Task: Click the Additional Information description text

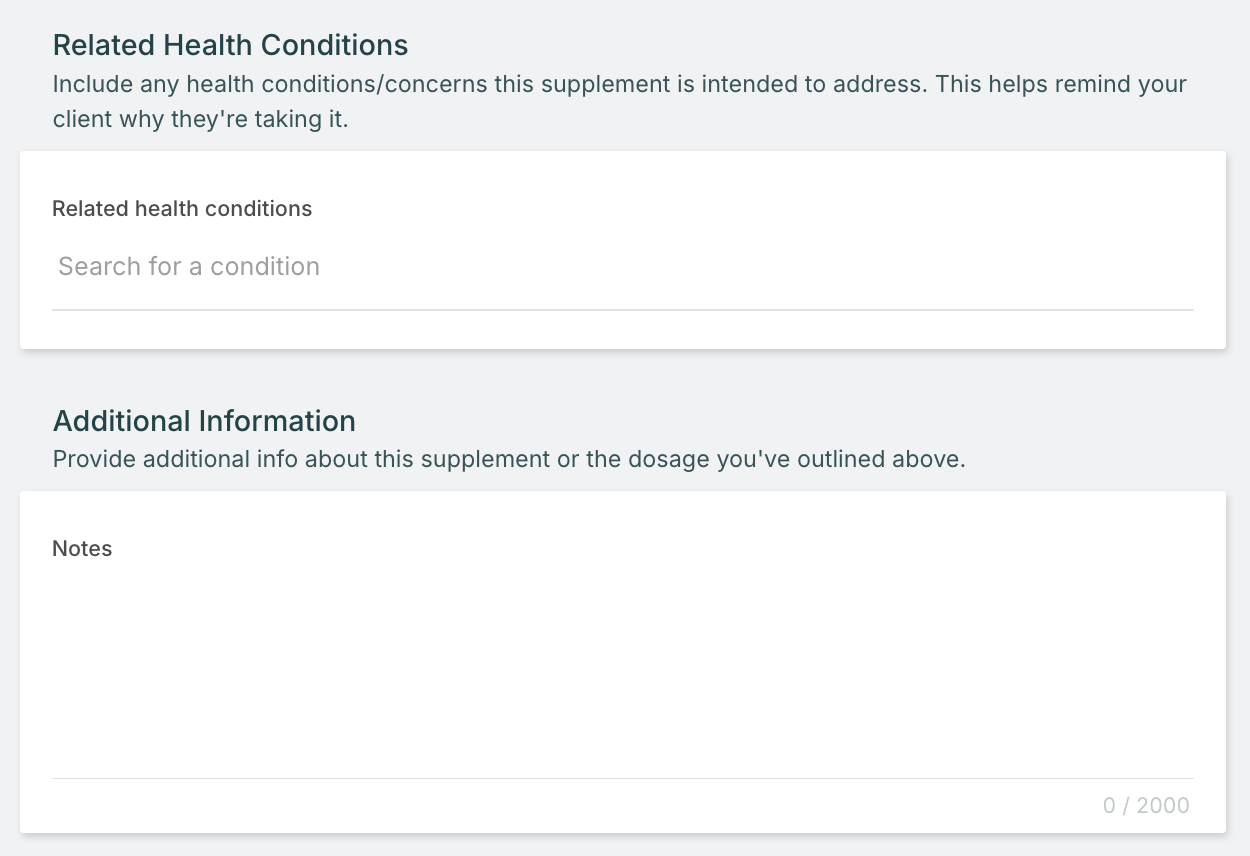Action: point(509,460)
